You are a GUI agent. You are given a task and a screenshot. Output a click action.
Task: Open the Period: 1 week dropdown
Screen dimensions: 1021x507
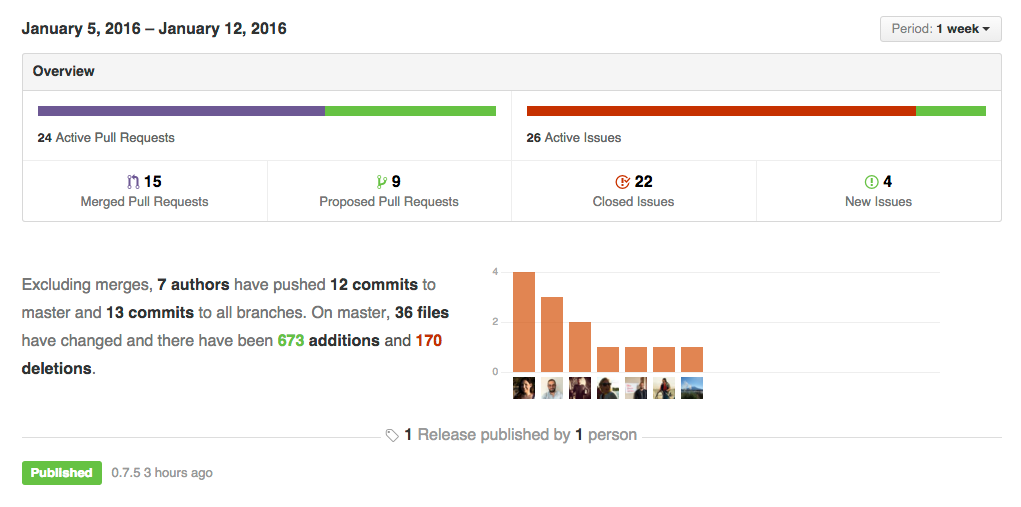[940, 29]
